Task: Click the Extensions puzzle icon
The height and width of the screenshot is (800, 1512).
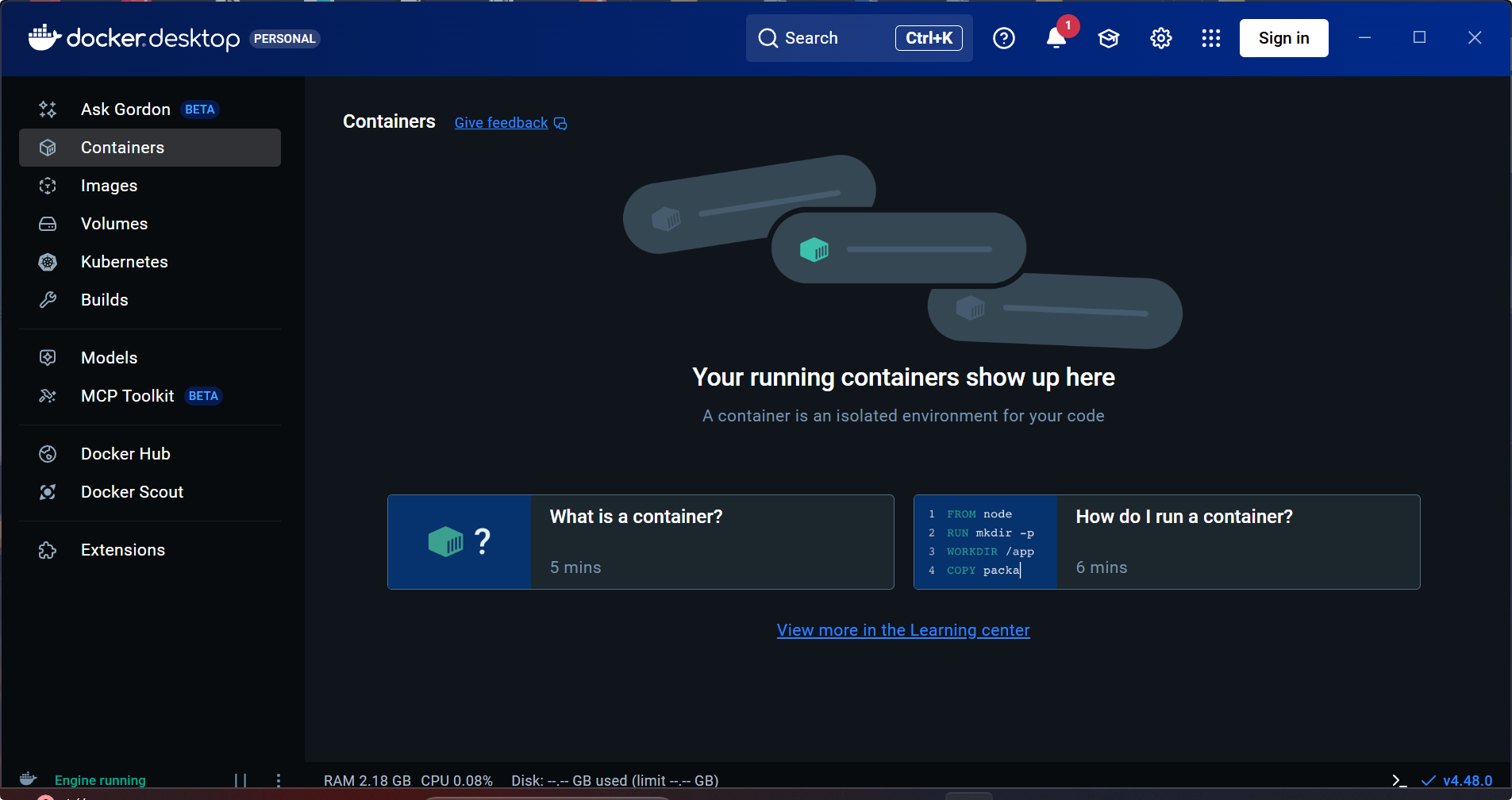Action: click(48, 550)
